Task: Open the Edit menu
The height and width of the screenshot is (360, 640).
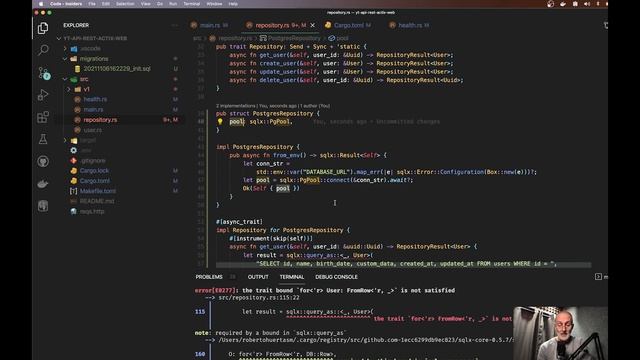Action: (x=106, y=4)
